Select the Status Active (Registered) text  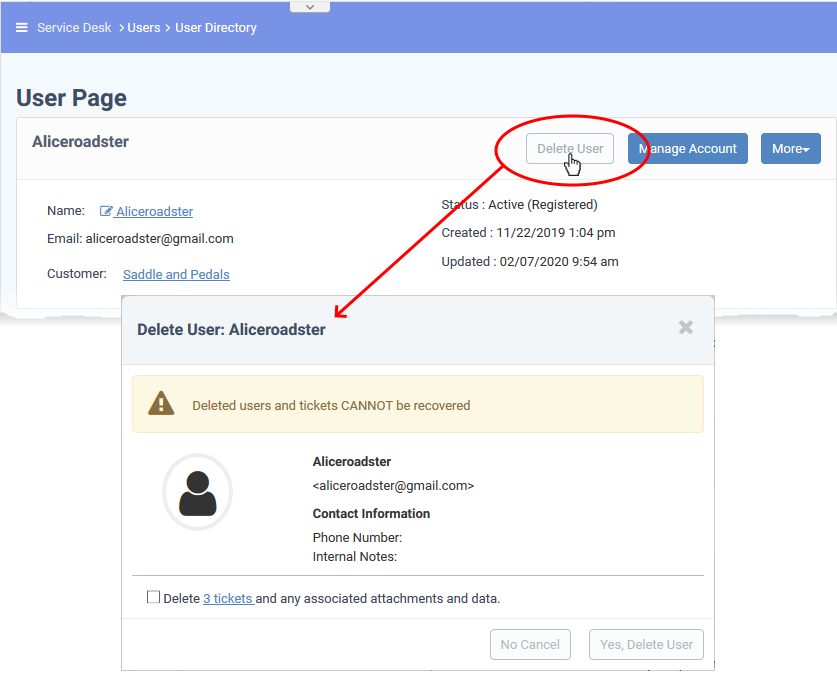pyautogui.click(x=519, y=205)
